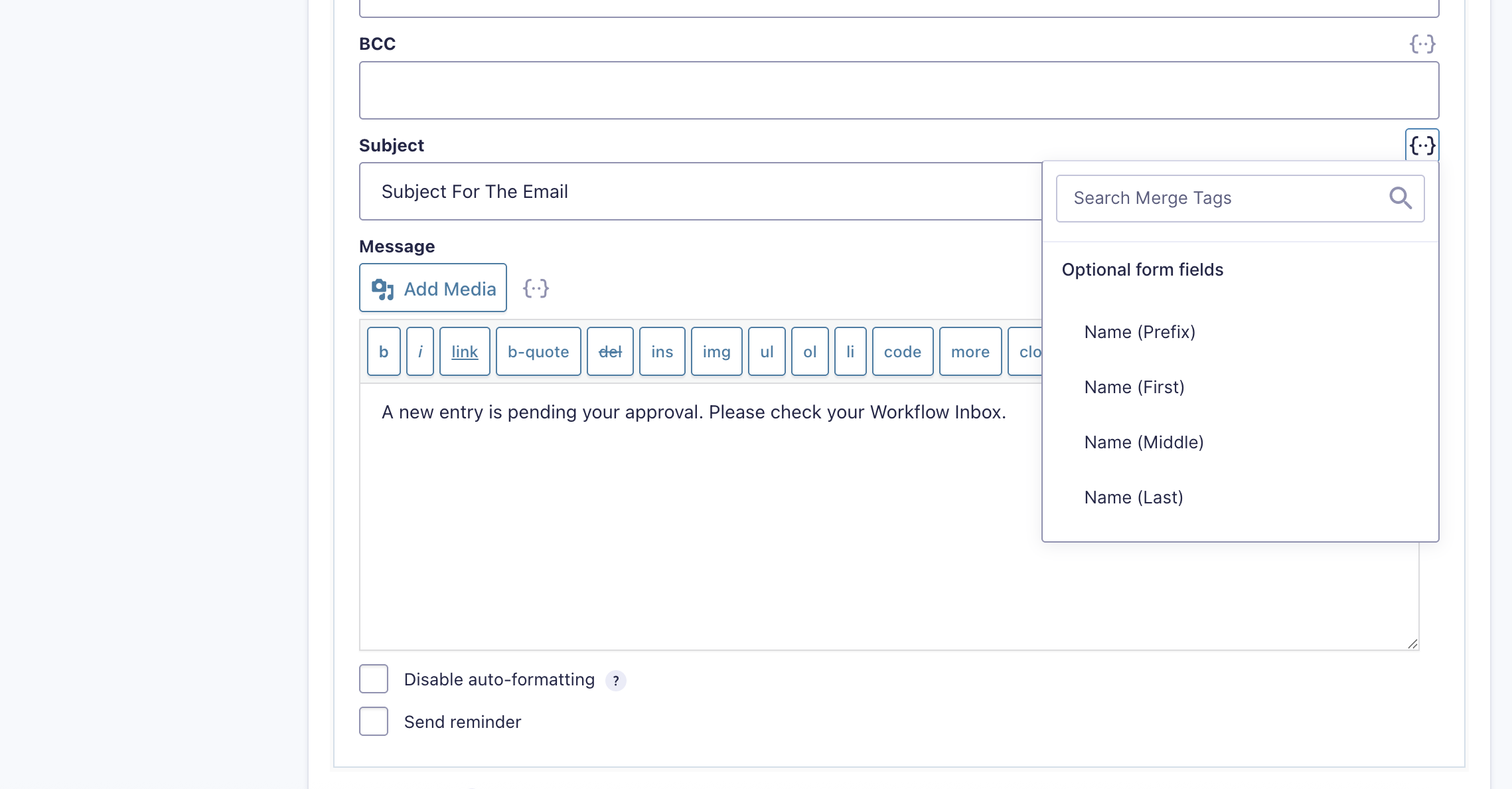The width and height of the screenshot is (1512, 789).
Task: Apply bold with the b button
Action: tap(384, 351)
